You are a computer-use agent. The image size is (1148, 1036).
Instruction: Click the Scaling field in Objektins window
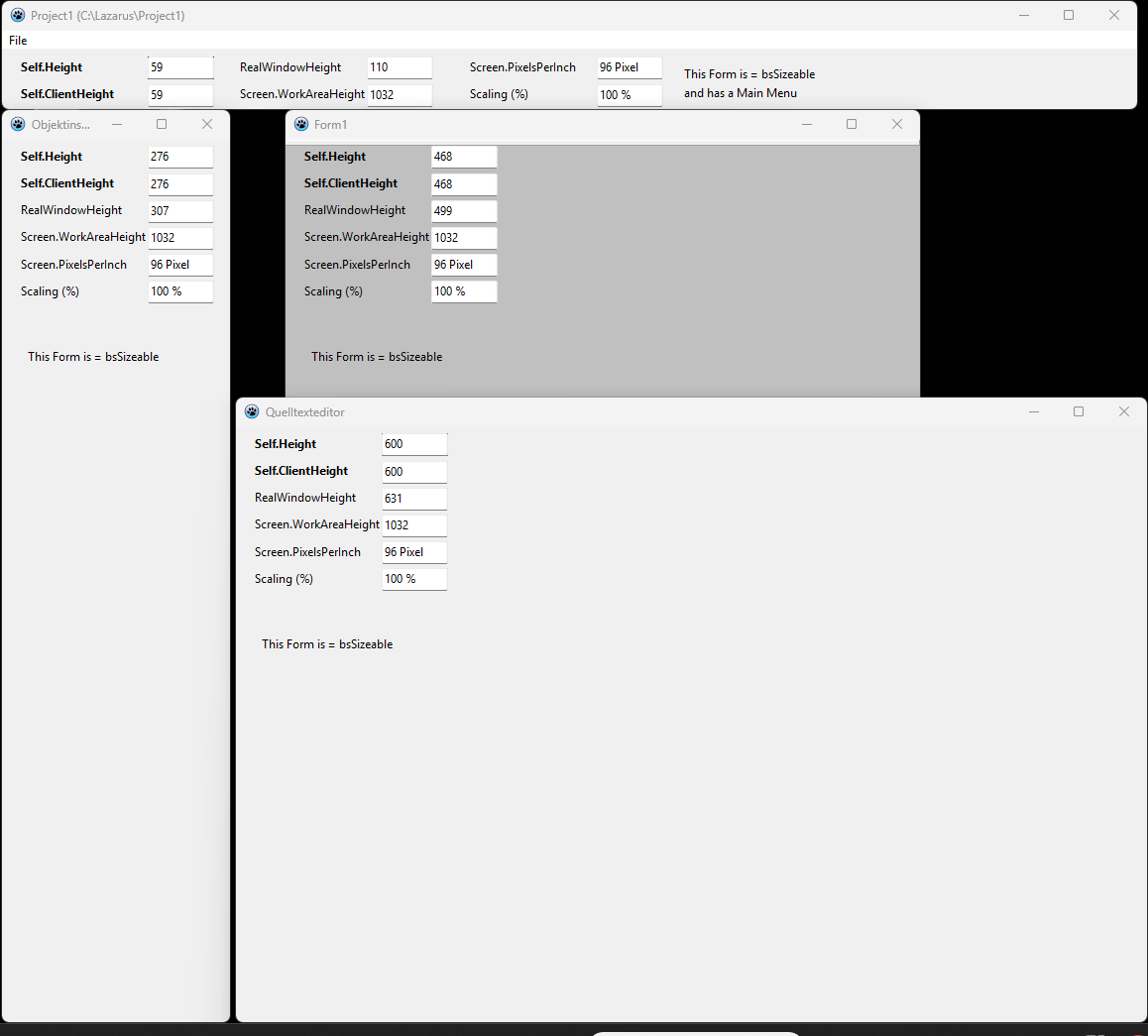coord(179,290)
